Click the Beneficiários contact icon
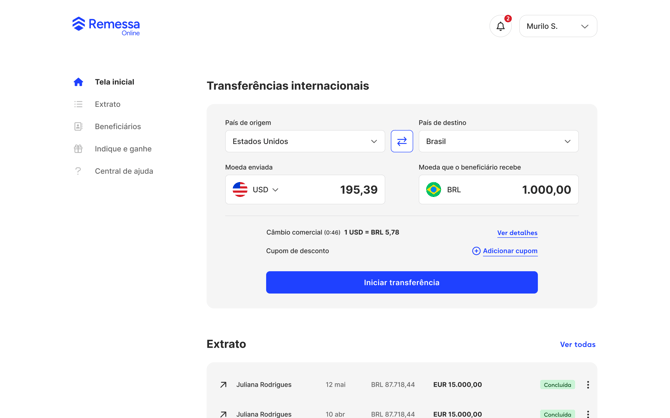Screen dimensions: 670x418 pyautogui.click(x=78, y=127)
